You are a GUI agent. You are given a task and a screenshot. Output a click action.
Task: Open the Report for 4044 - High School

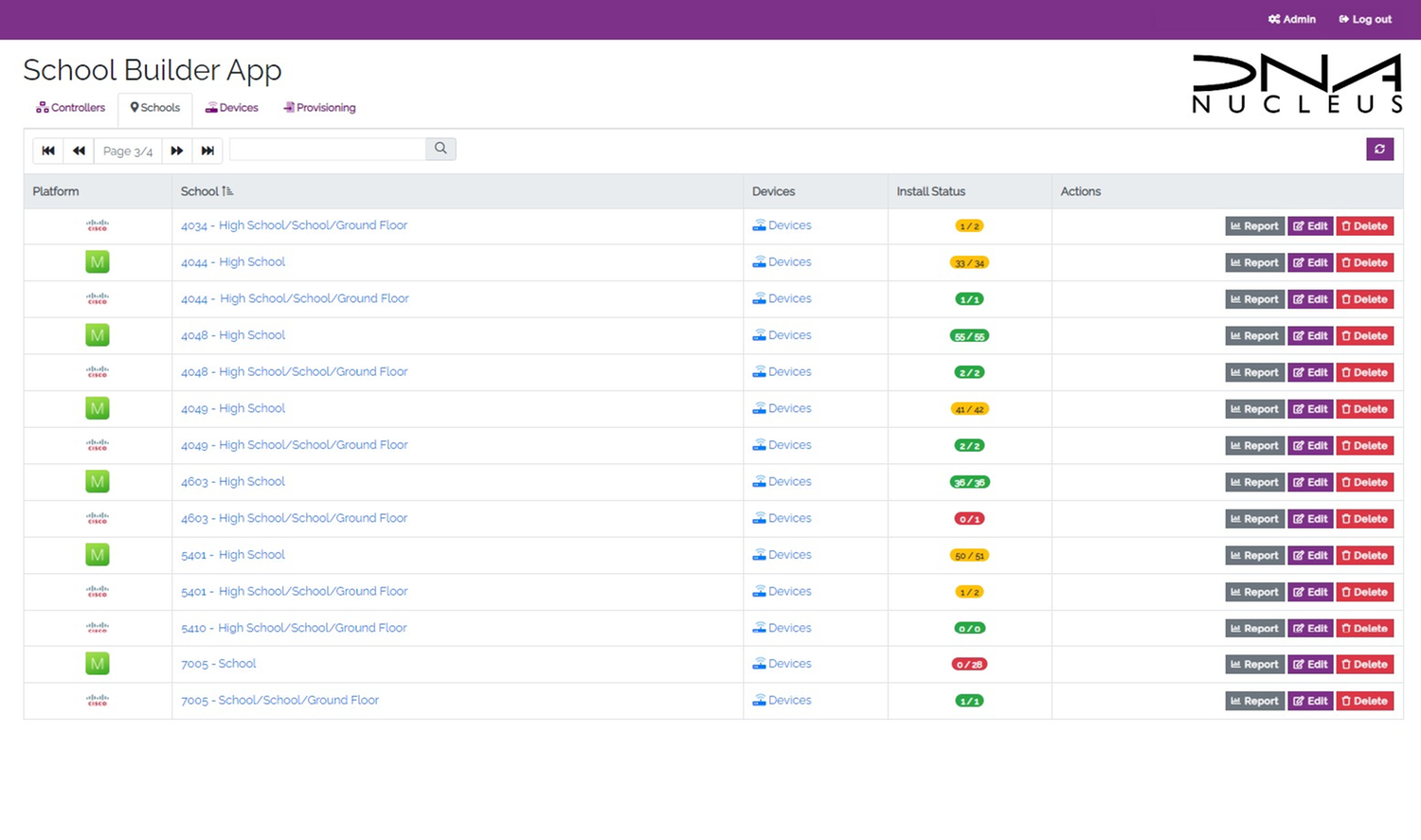[x=1253, y=262]
